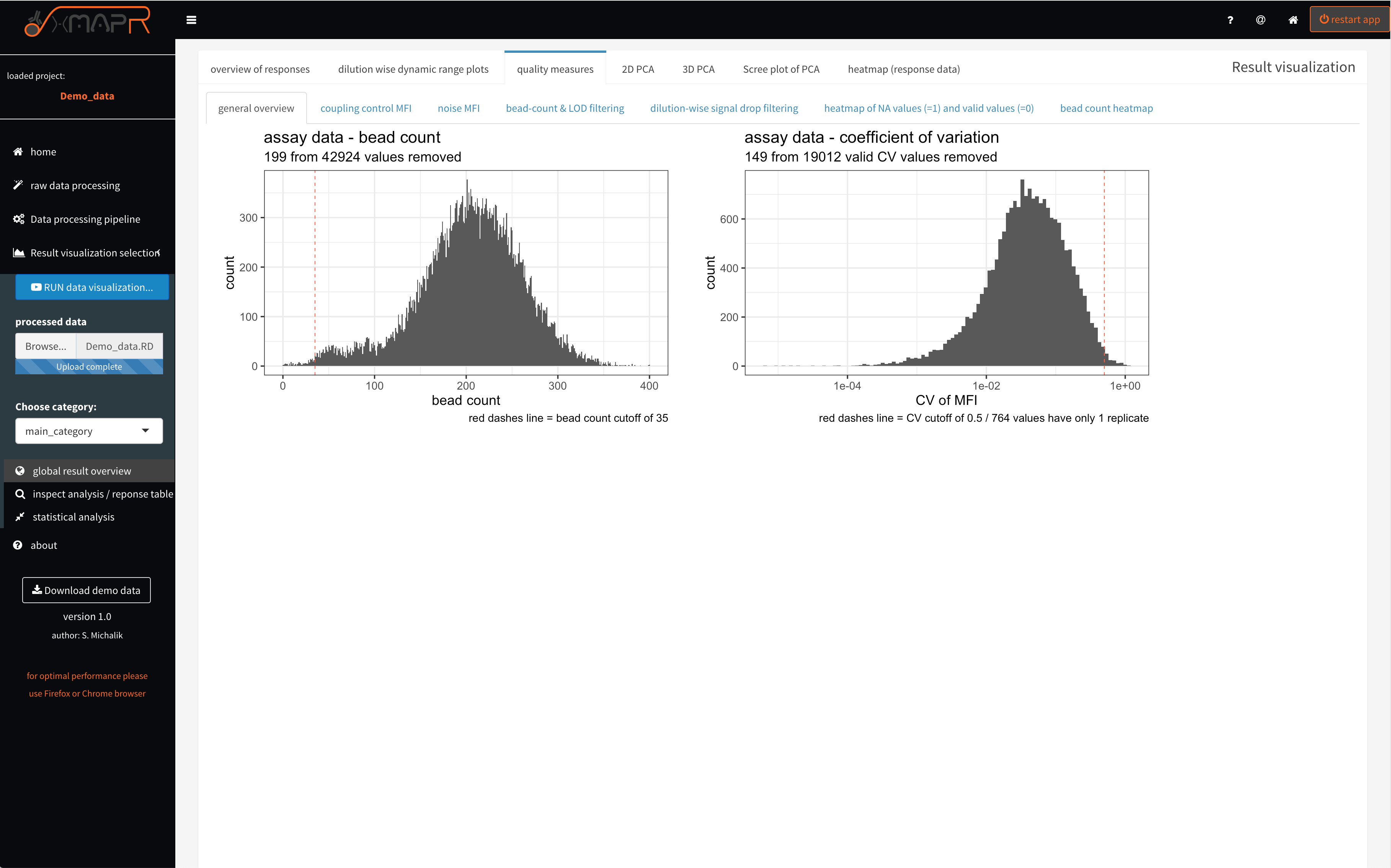Open the bead count heatmap sub-tab
Screen dimensions: 1391x868
(1106, 108)
